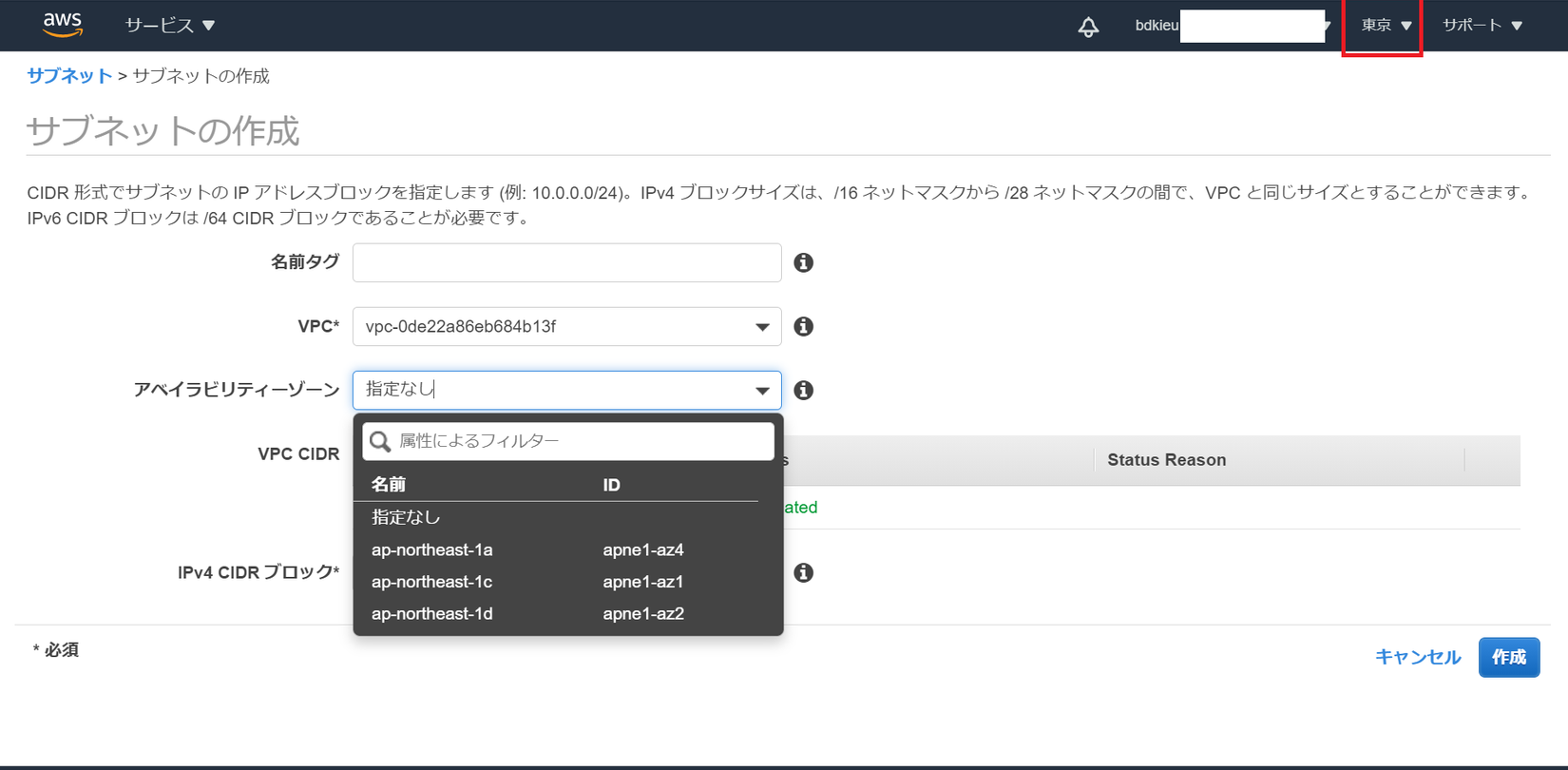Open the サービス menu

click(170, 26)
